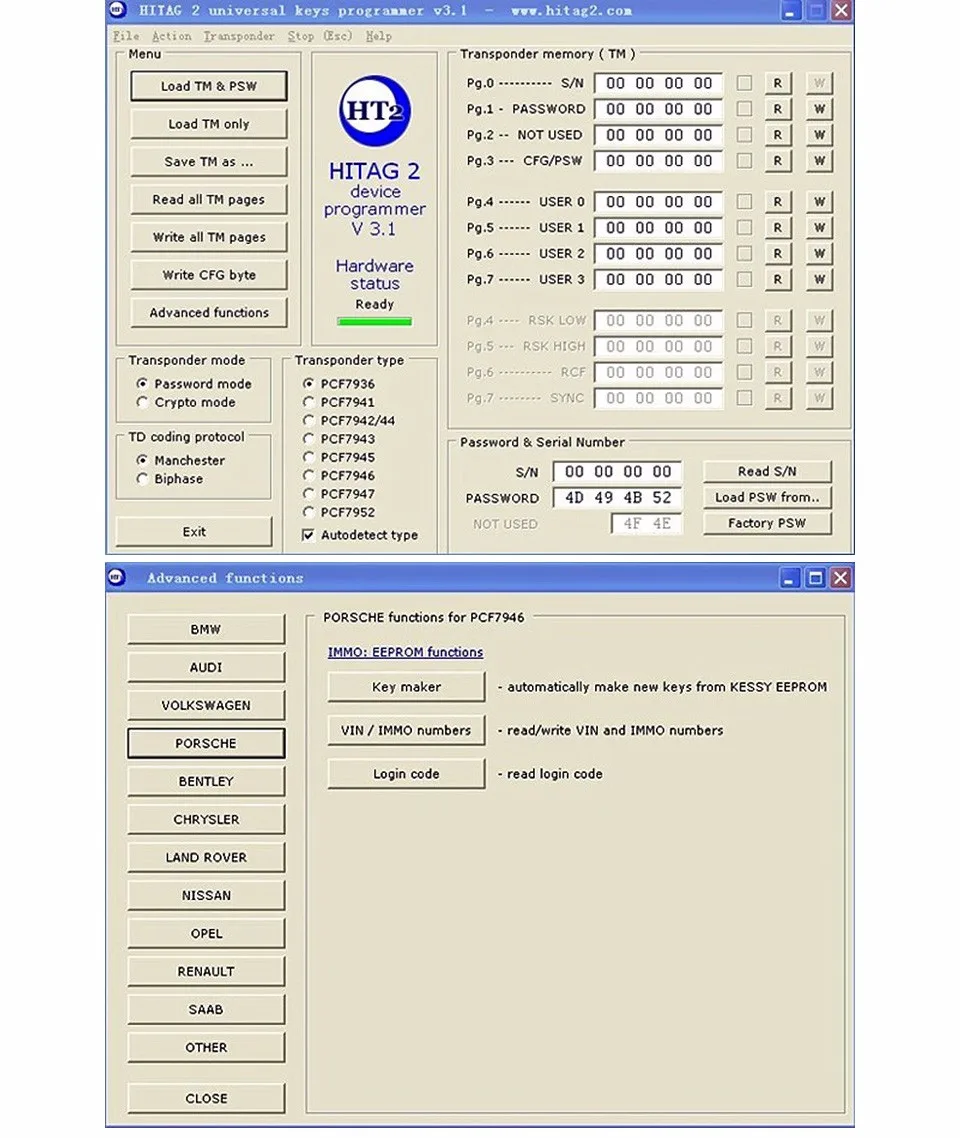The width and height of the screenshot is (960, 1138).
Task: Minimize the Advanced functions window
Action: point(789,578)
